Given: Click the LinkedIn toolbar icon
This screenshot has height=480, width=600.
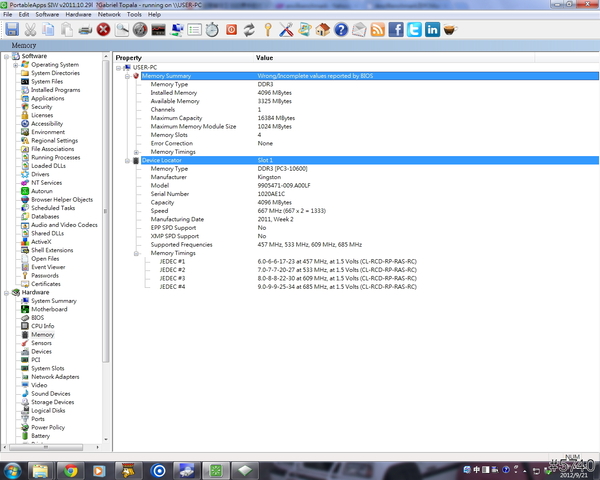Looking at the screenshot, I should tap(432, 30).
